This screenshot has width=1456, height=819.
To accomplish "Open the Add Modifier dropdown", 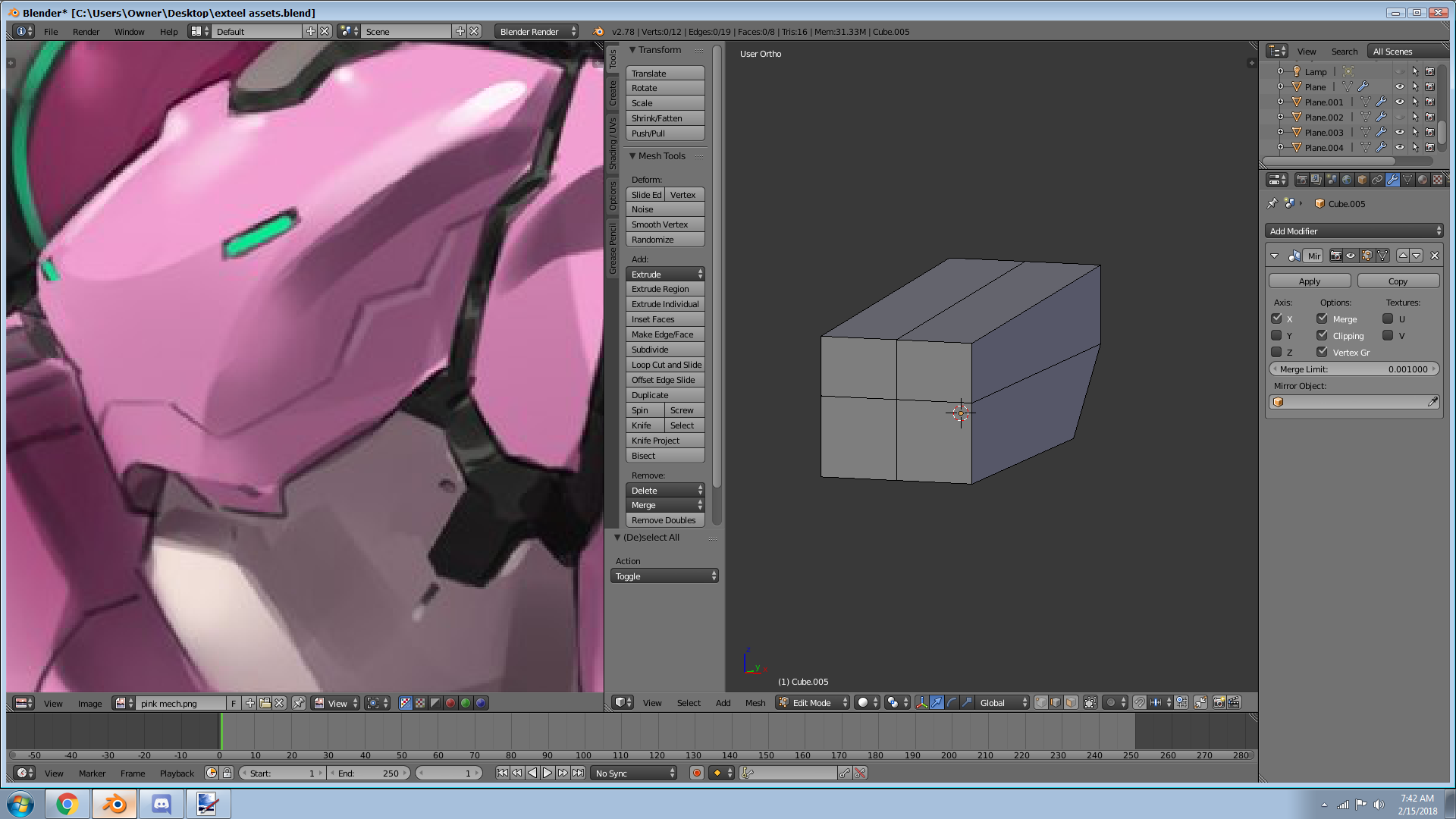I will [x=1354, y=231].
